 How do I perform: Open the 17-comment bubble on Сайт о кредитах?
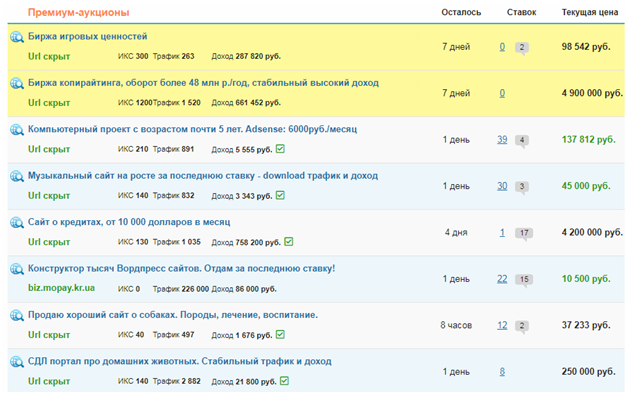click(x=524, y=233)
